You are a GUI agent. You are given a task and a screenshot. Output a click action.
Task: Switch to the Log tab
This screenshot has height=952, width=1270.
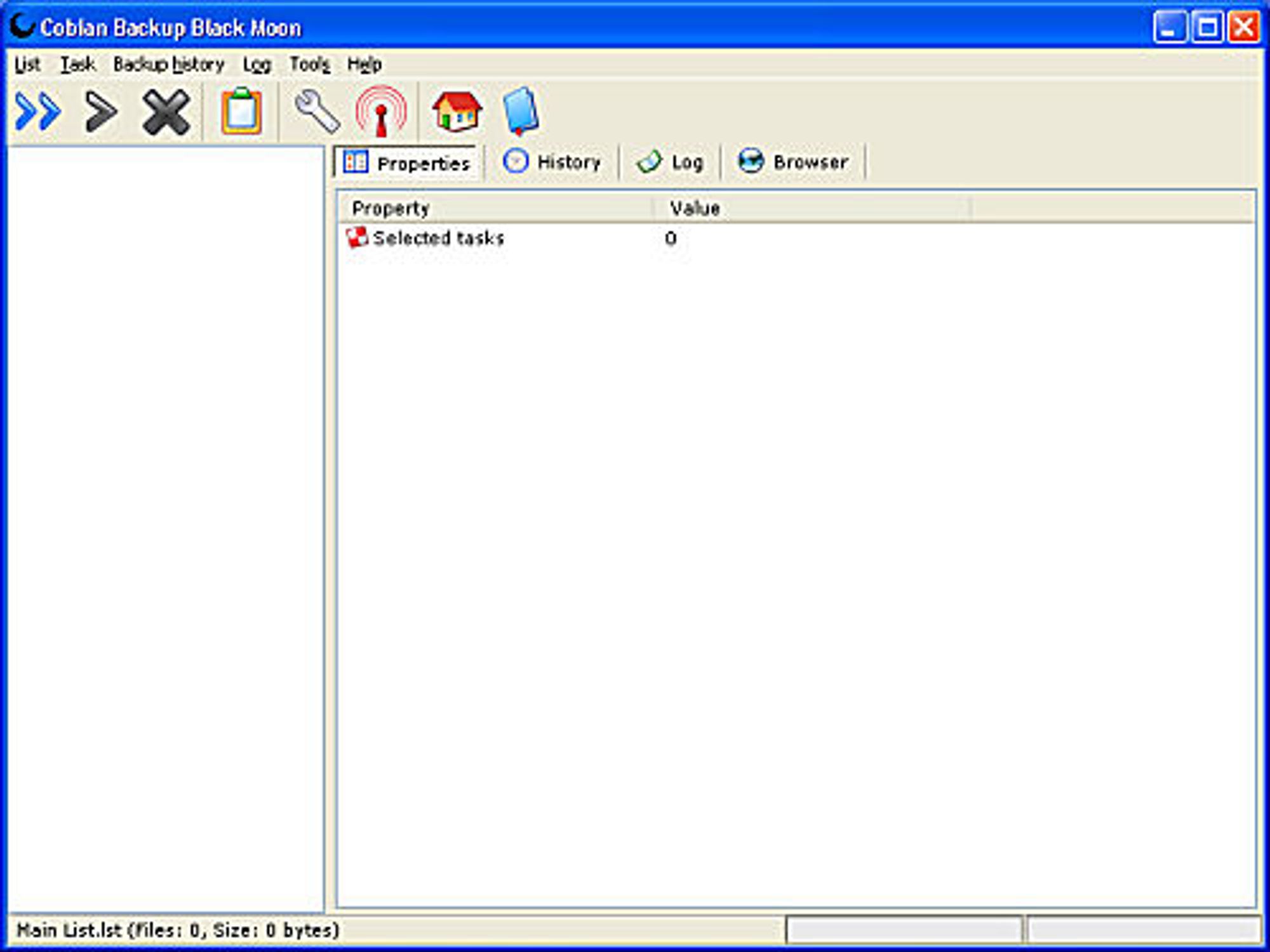pos(670,162)
